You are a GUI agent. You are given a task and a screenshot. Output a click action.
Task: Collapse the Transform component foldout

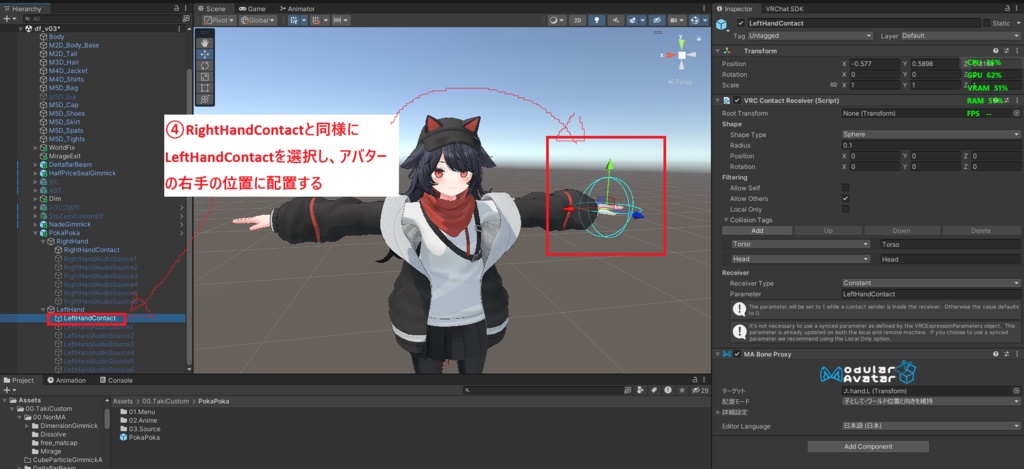tap(718, 50)
